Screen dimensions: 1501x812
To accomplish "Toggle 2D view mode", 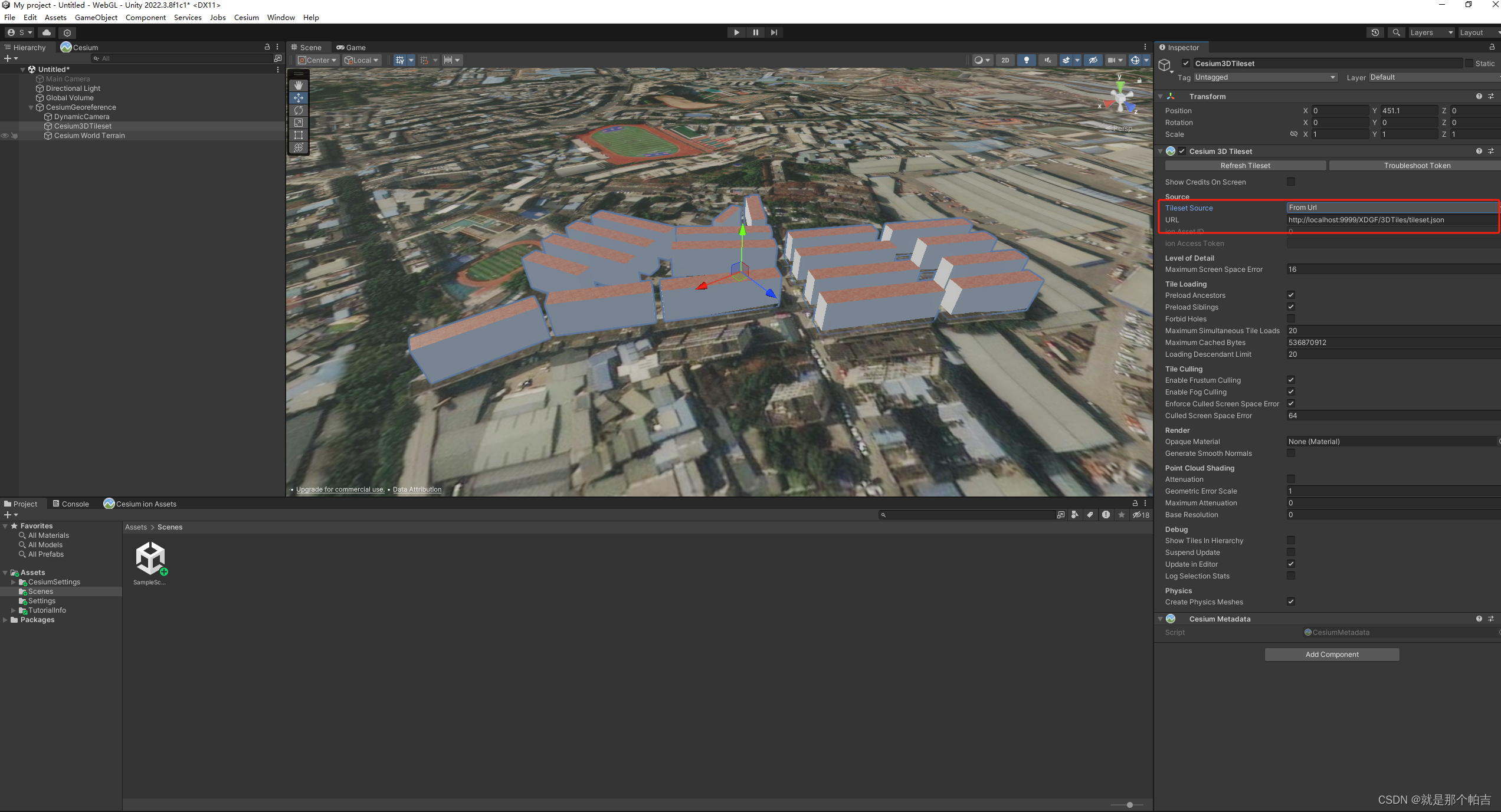I will (1005, 60).
